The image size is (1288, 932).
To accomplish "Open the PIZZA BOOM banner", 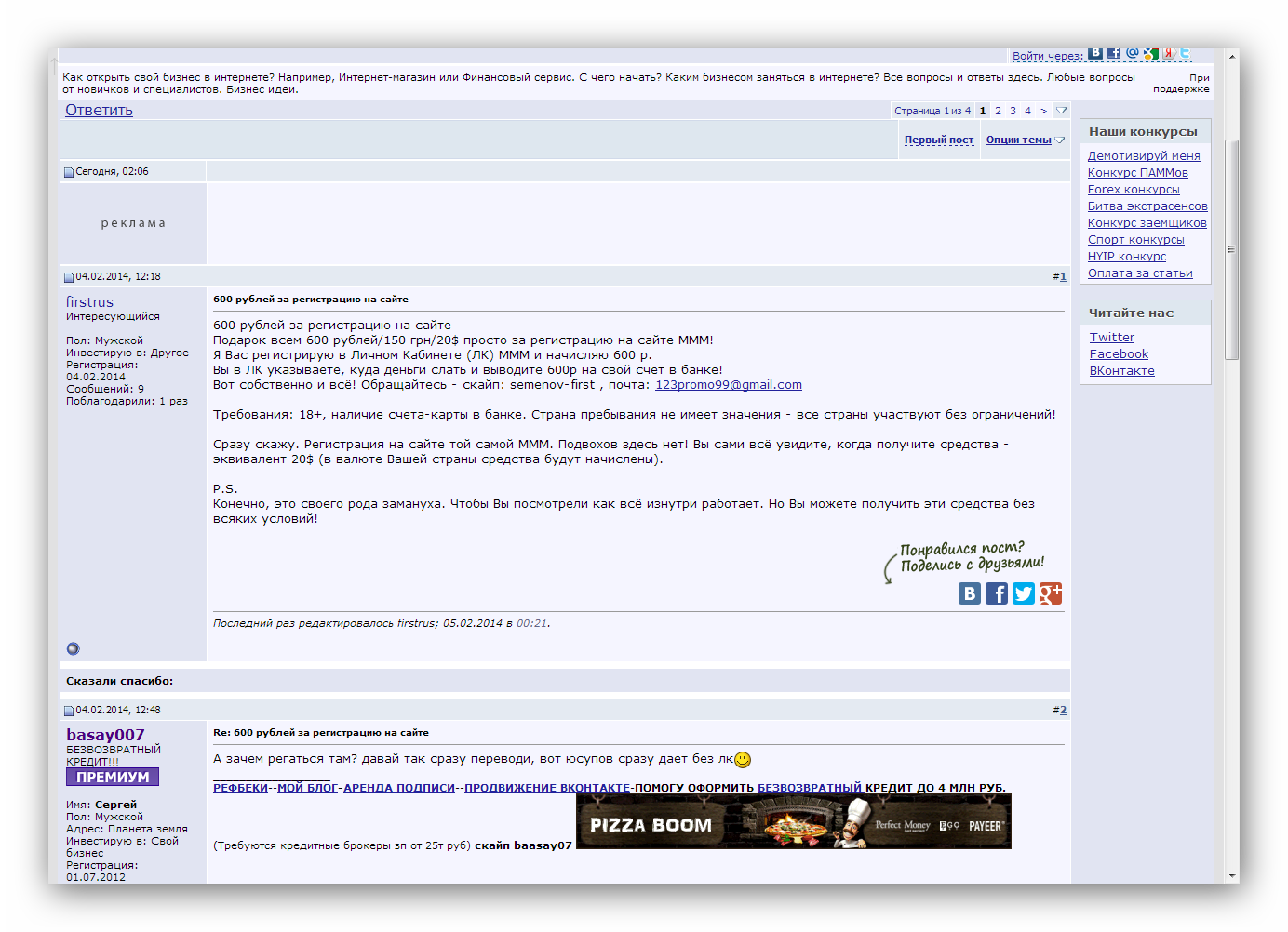I will point(794,822).
